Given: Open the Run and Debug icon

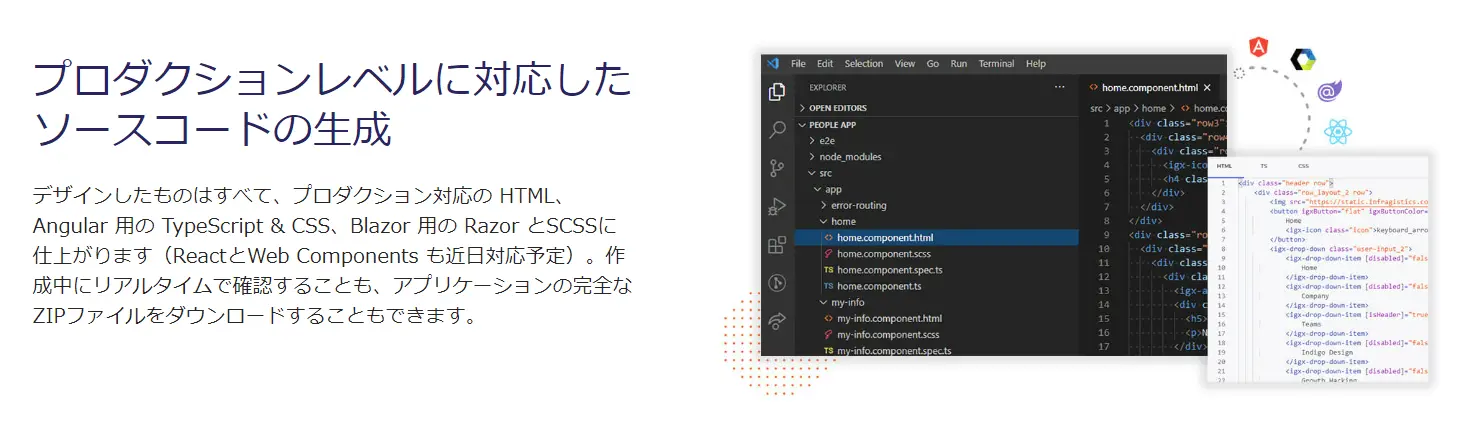Looking at the screenshot, I should (x=776, y=207).
